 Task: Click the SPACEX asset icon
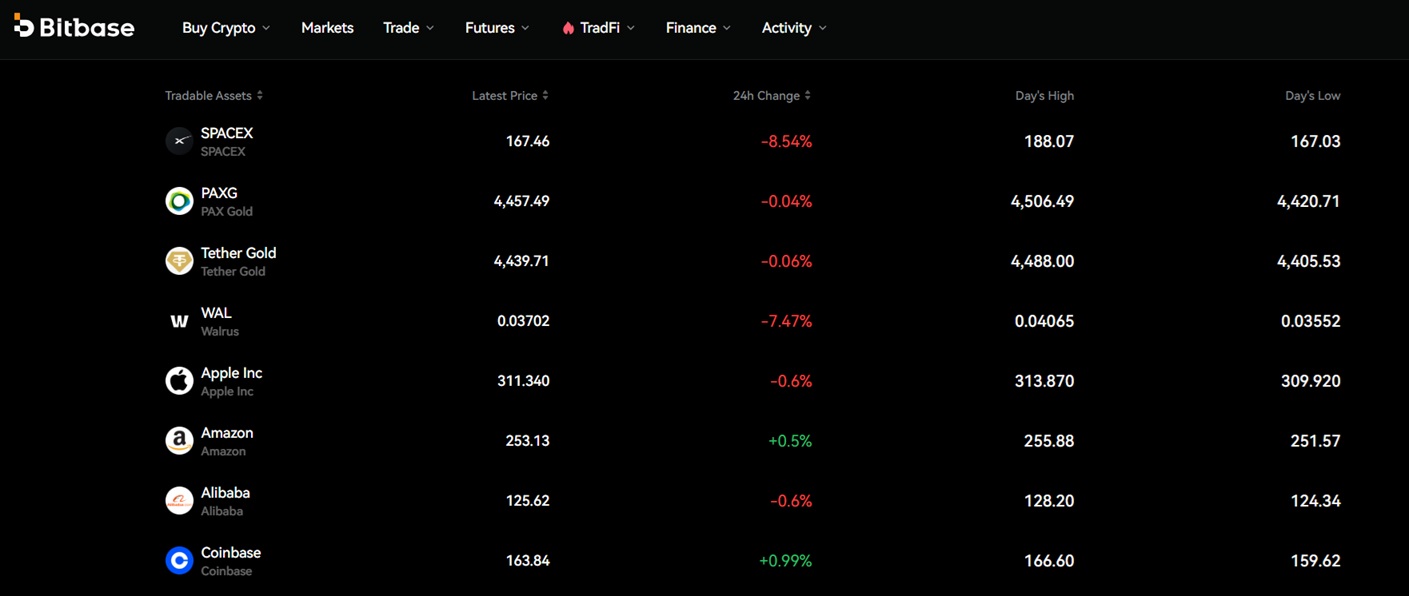(179, 141)
